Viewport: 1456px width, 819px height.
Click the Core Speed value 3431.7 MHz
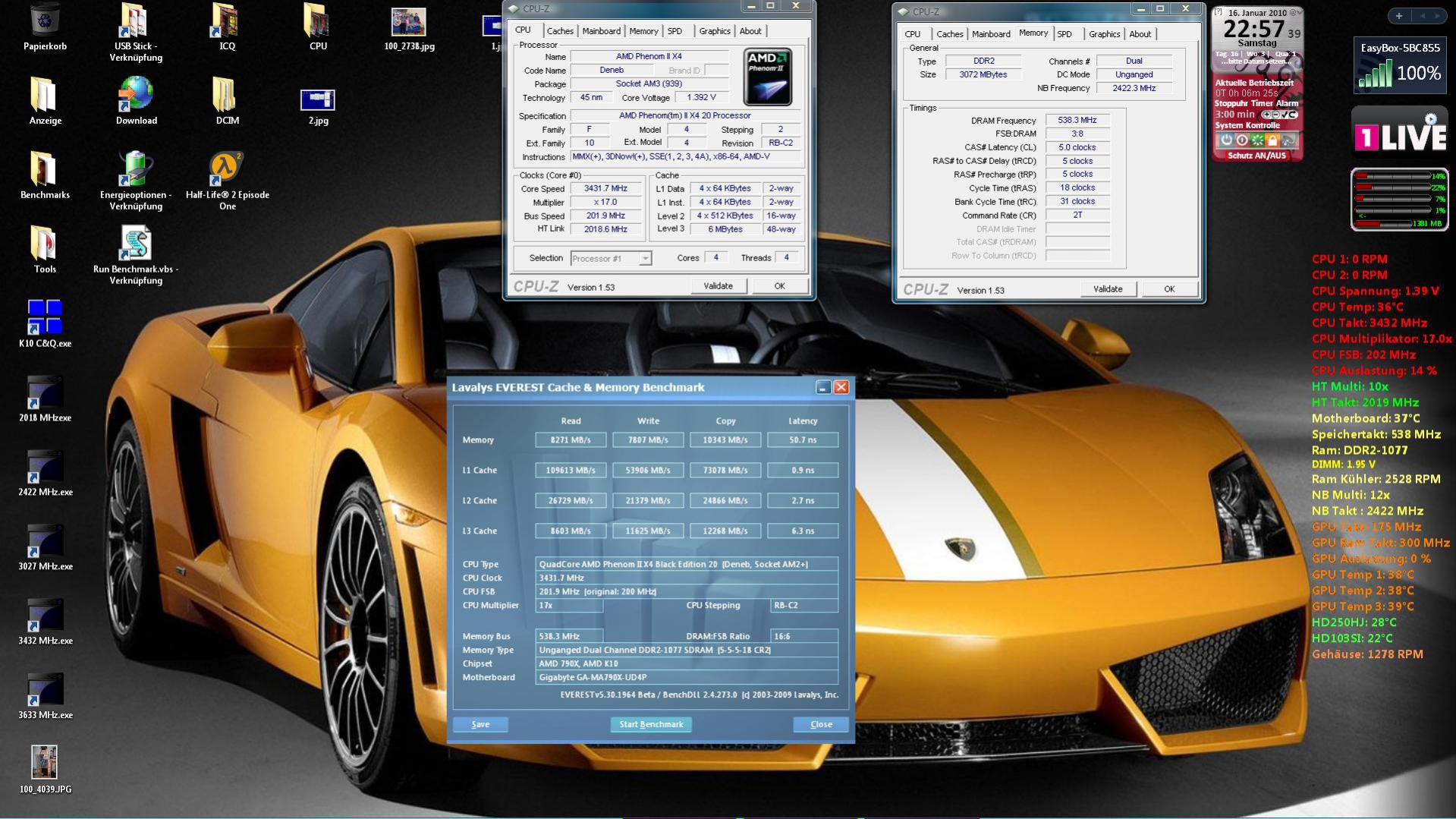point(605,189)
